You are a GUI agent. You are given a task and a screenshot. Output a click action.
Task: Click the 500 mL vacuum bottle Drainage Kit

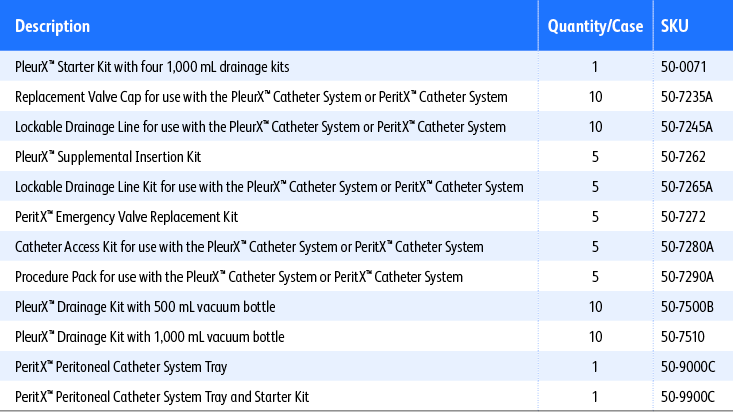(x=145, y=307)
